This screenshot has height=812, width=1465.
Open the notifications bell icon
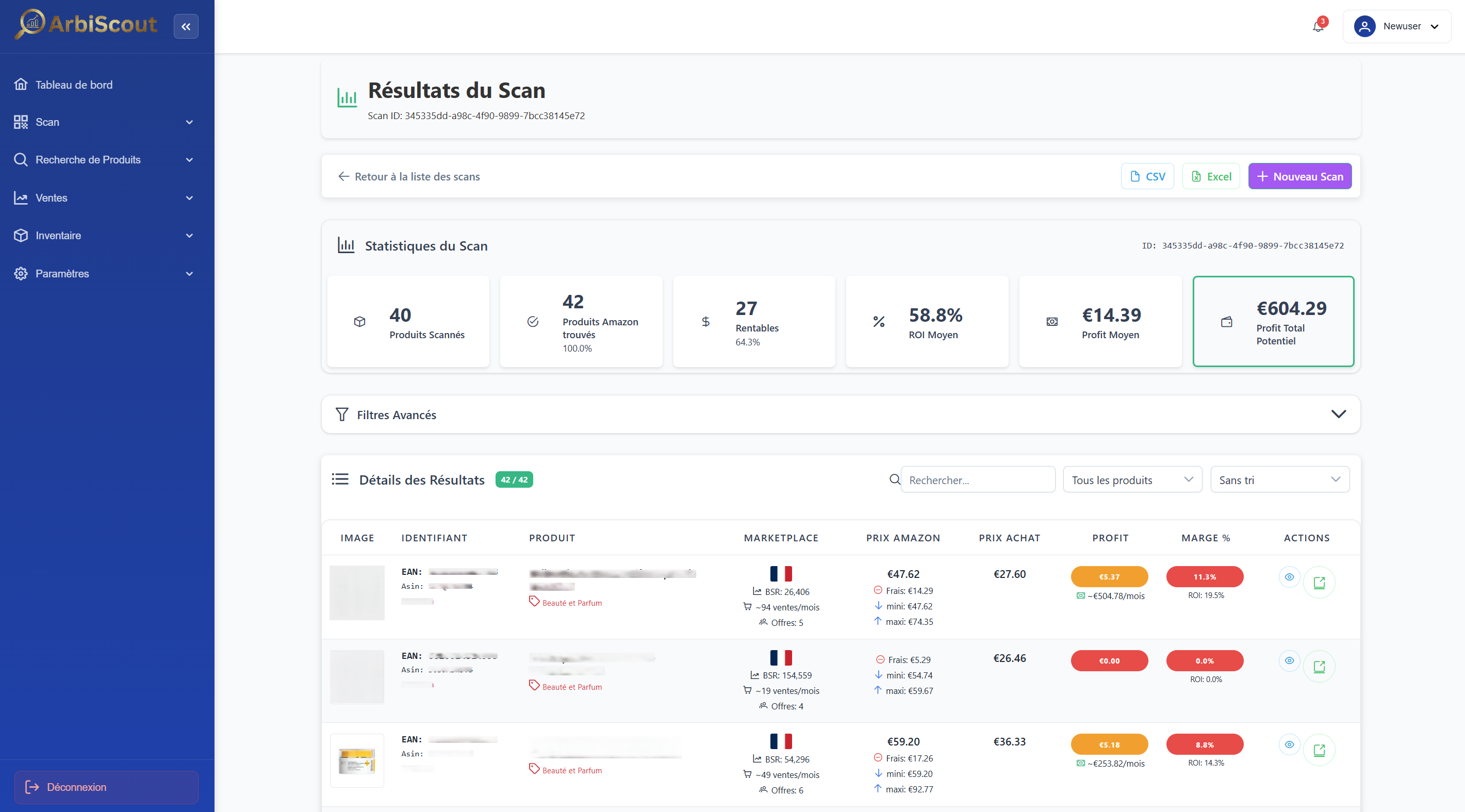pyautogui.click(x=1318, y=26)
